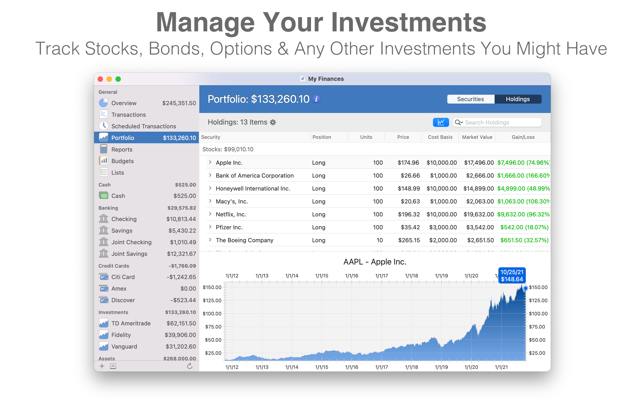Click Stocks: $99,010.10 group header
Image resolution: width=643 pixels, height=402 pixels.
[228, 149]
